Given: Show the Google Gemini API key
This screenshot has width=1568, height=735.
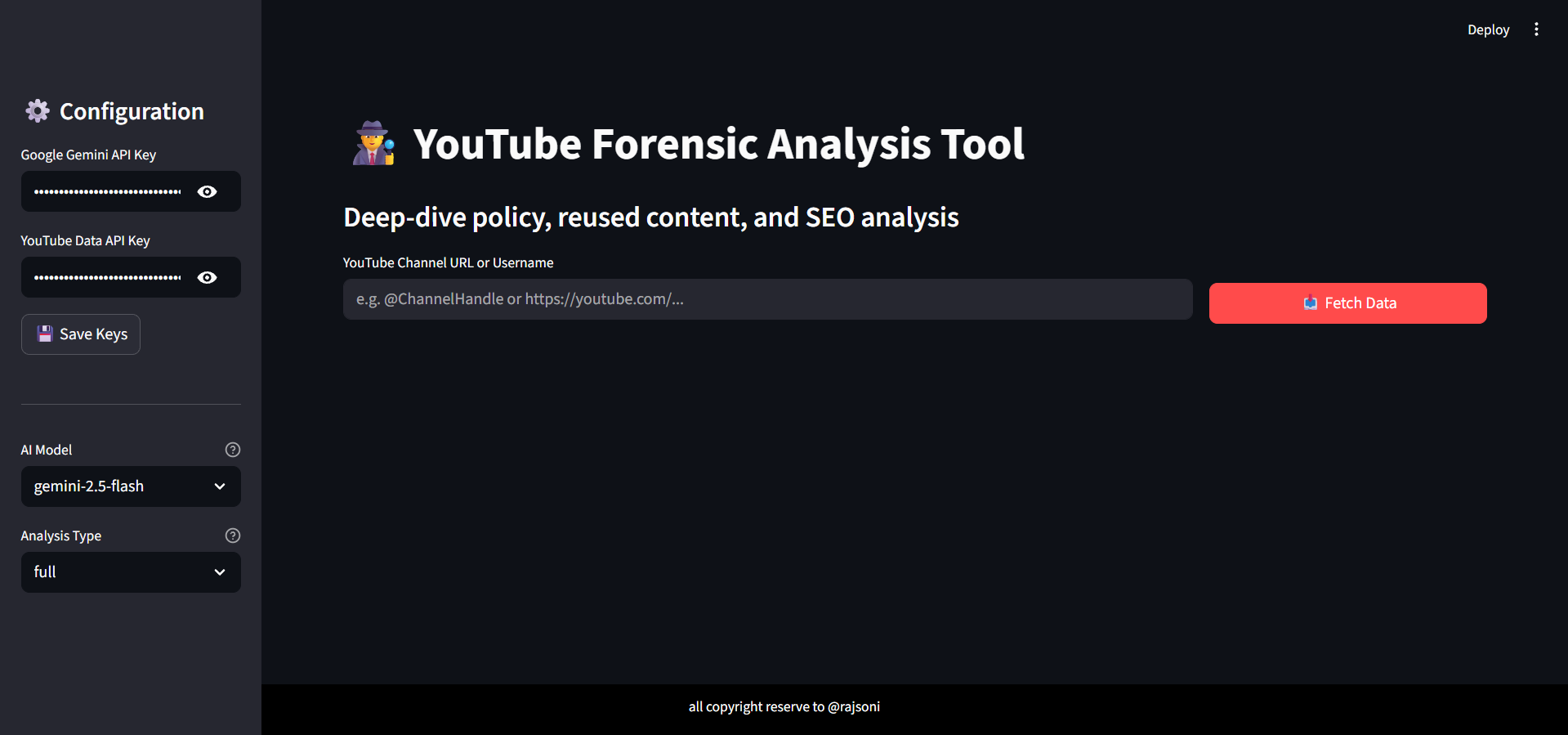Looking at the screenshot, I should point(208,191).
